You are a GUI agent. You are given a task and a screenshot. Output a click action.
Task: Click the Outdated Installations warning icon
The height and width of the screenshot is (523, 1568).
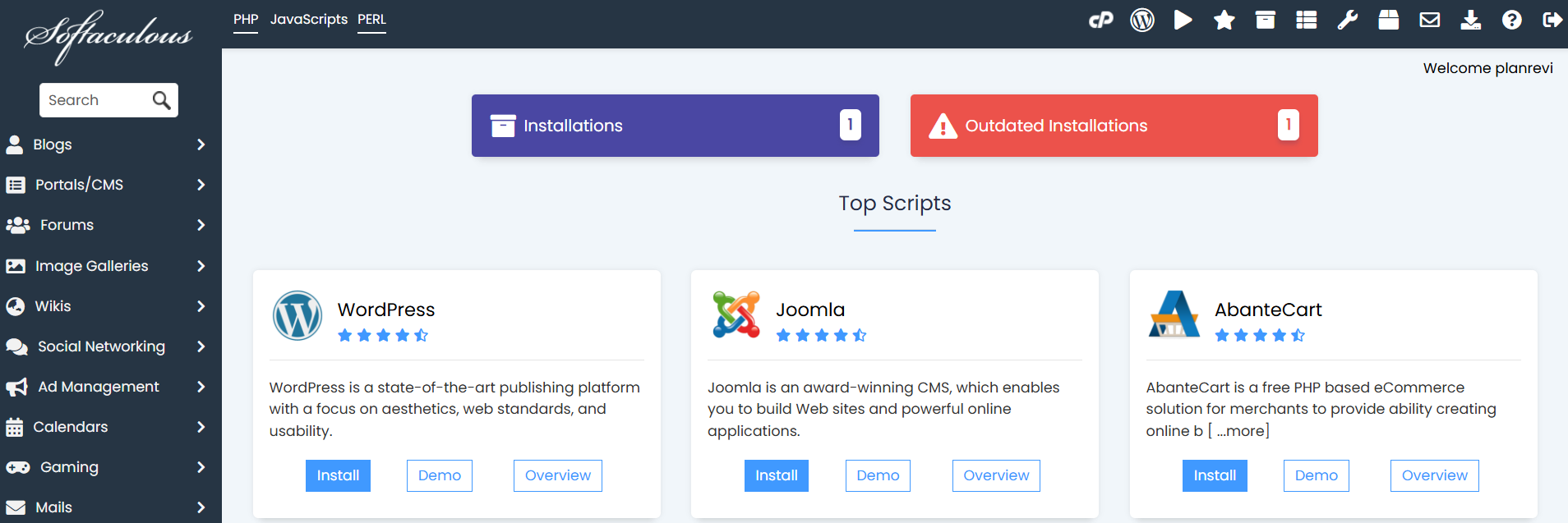(943, 126)
